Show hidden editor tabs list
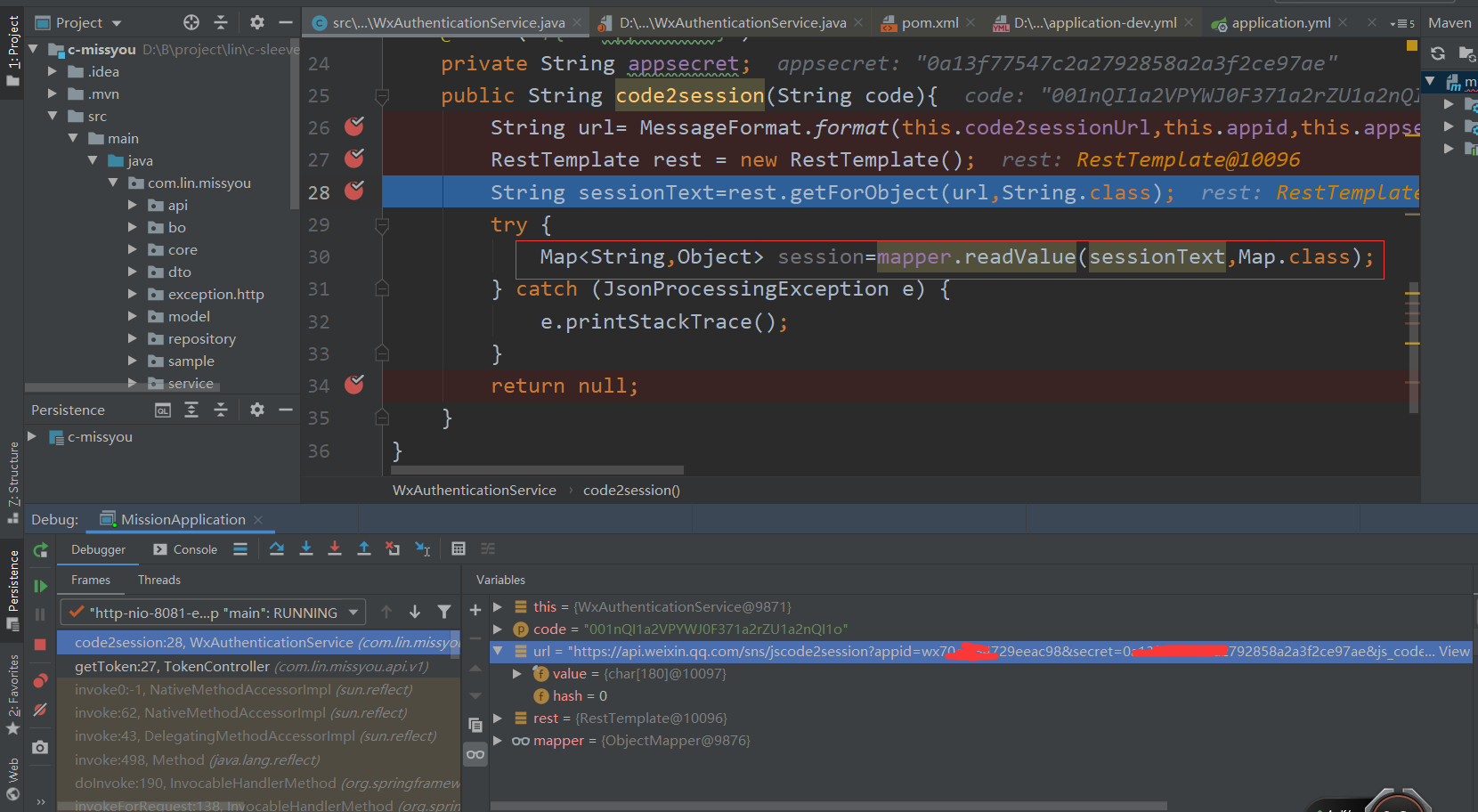 [1402, 22]
